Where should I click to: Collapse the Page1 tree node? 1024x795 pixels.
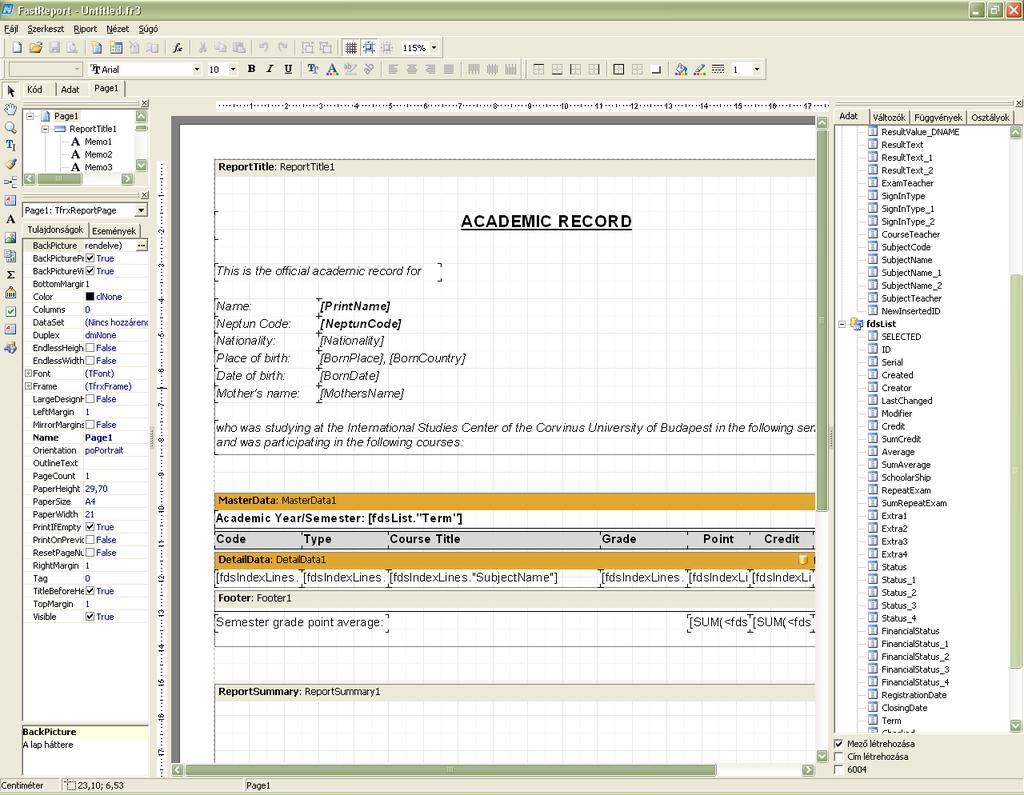pyautogui.click(x=30, y=116)
